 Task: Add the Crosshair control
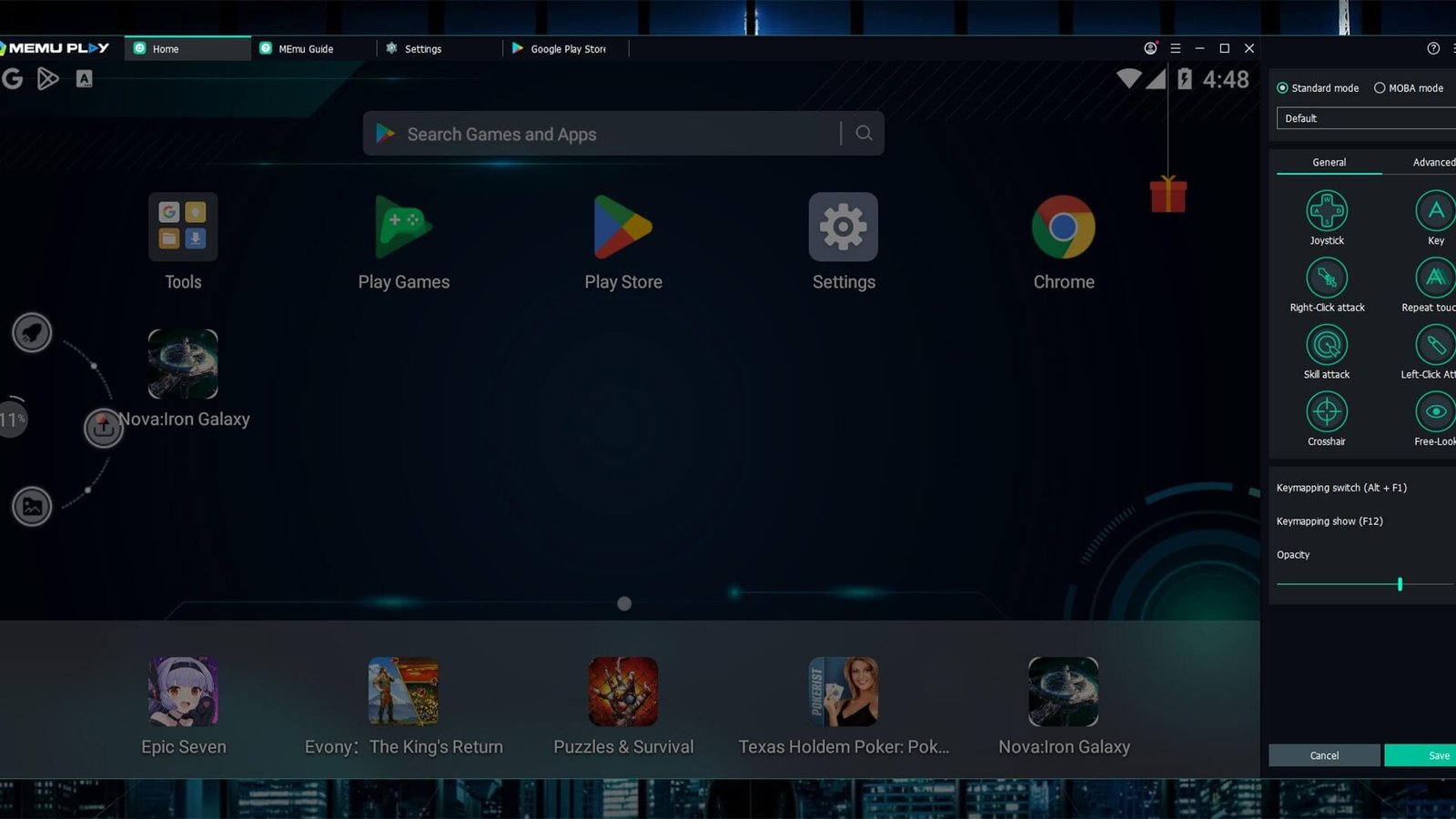coord(1327,411)
